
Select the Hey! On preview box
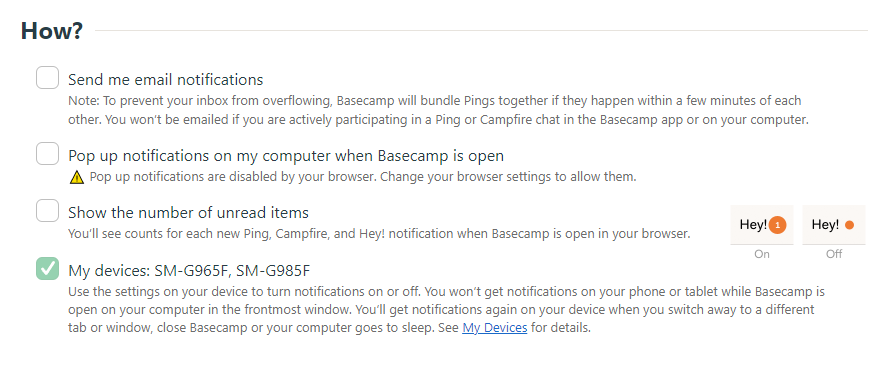[x=762, y=225]
